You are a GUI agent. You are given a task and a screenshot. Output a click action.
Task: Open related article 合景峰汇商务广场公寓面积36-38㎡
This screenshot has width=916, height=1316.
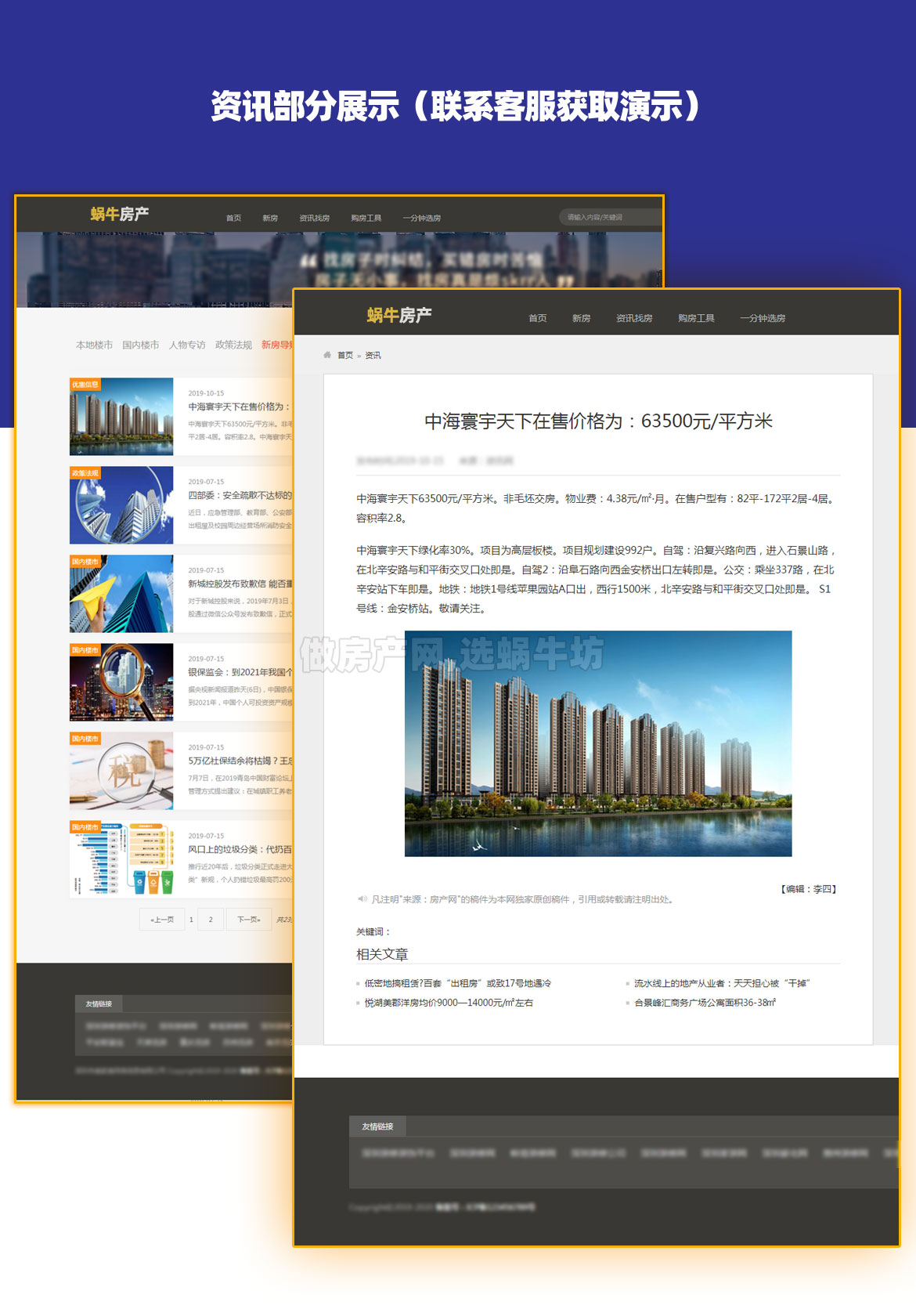tap(705, 1003)
